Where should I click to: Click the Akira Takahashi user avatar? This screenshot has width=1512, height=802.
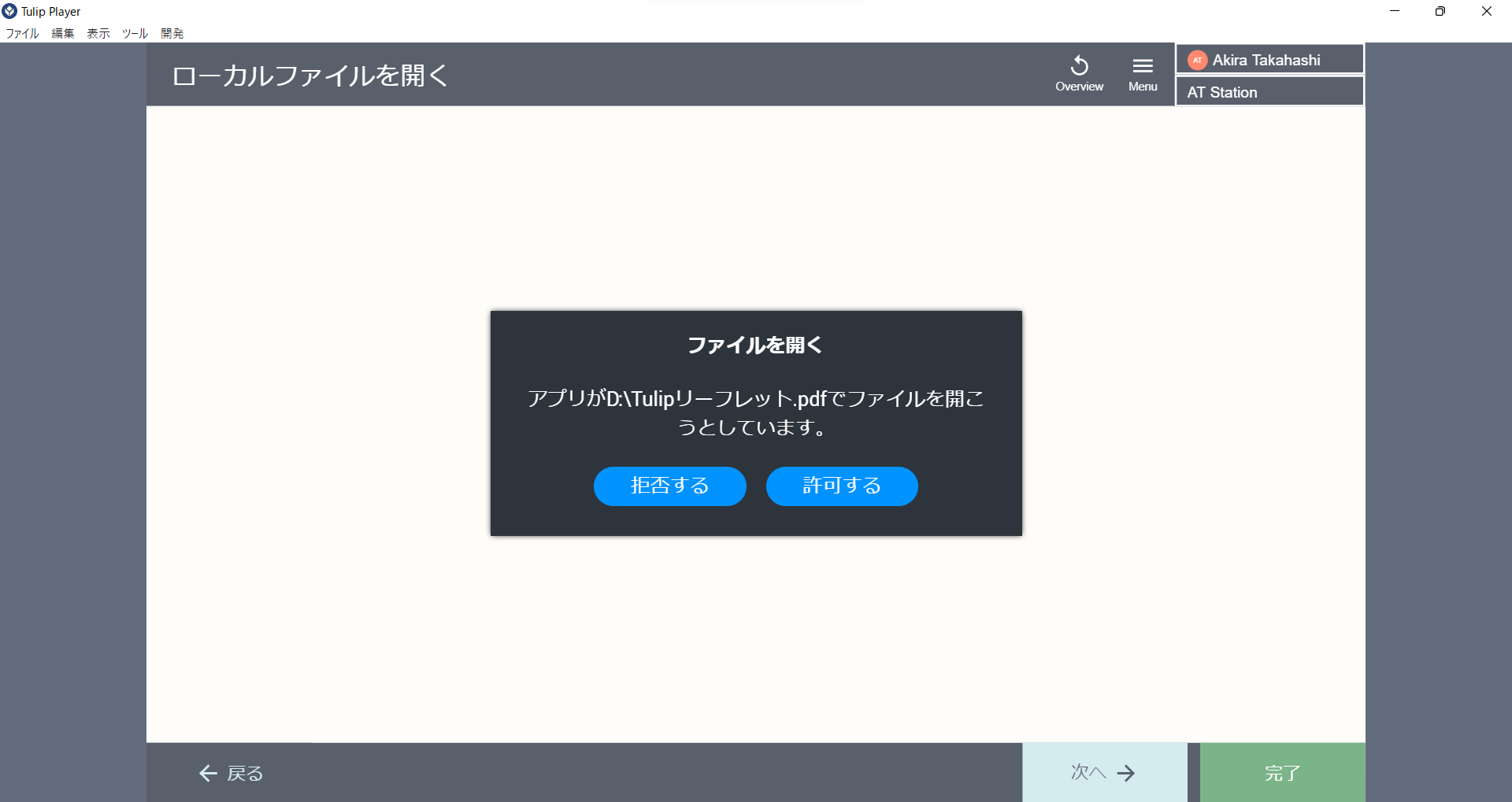tap(1197, 60)
